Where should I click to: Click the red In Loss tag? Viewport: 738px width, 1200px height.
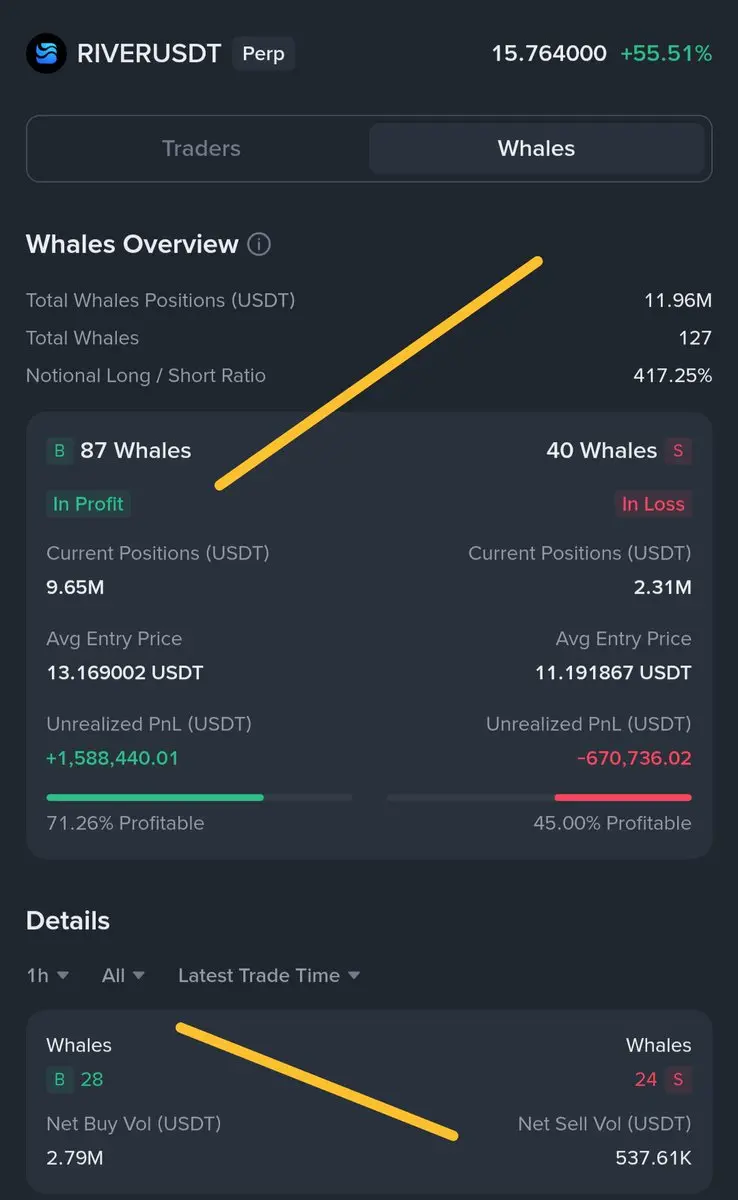pyautogui.click(x=653, y=504)
